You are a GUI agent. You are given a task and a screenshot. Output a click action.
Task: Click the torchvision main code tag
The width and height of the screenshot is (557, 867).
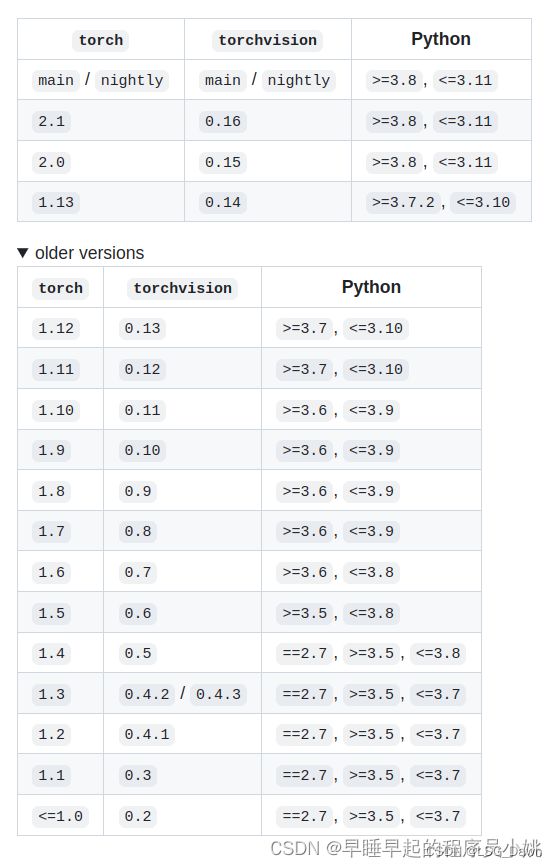[222, 80]
